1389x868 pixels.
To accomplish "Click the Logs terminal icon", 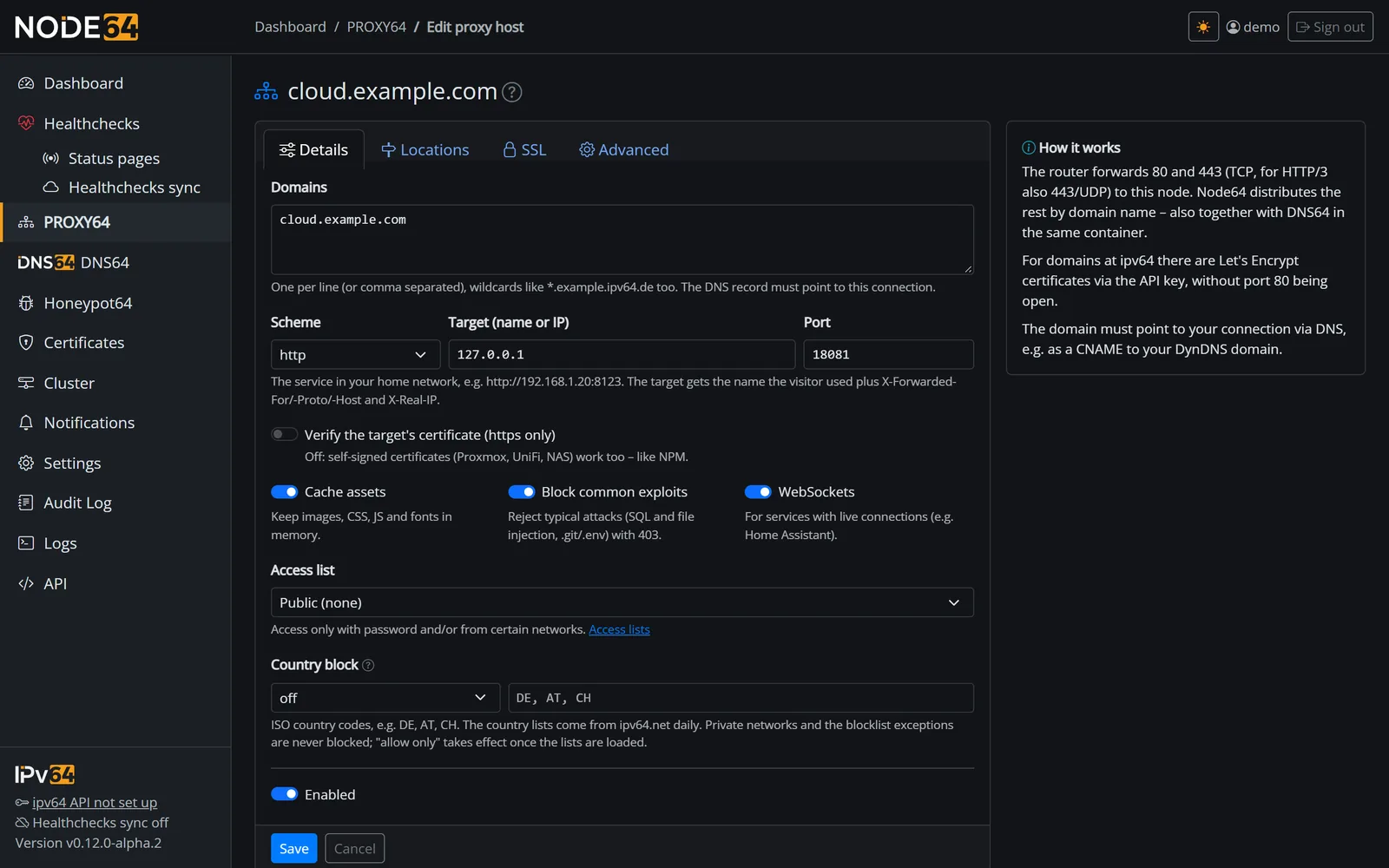I will point(26,543).
